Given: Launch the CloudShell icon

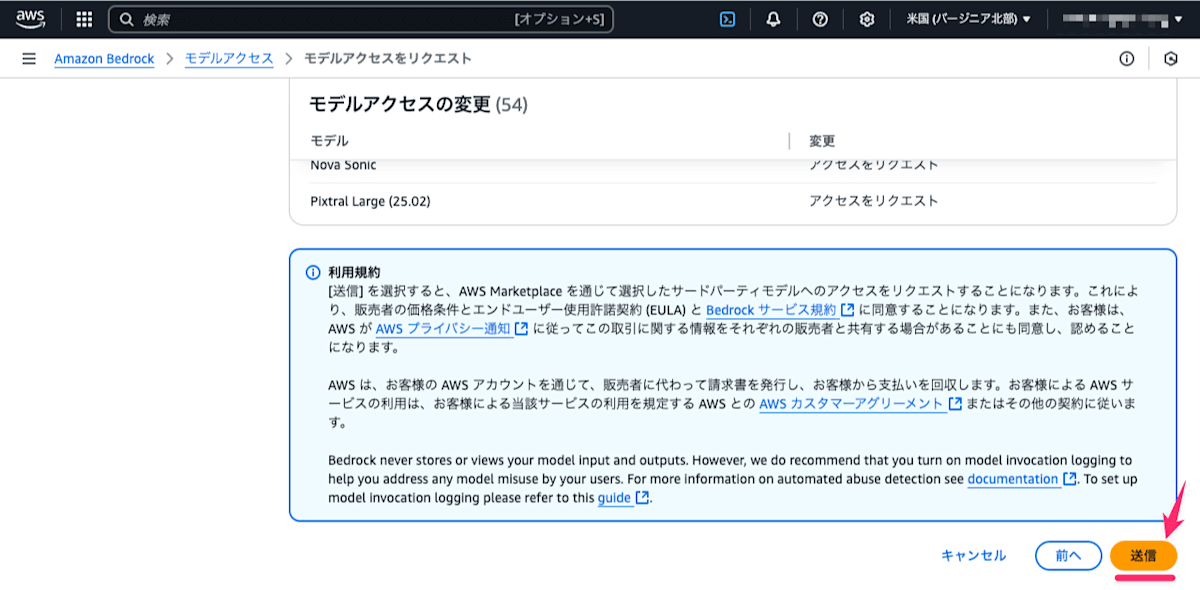Looking at the screenshot, I should click(728, 19).
